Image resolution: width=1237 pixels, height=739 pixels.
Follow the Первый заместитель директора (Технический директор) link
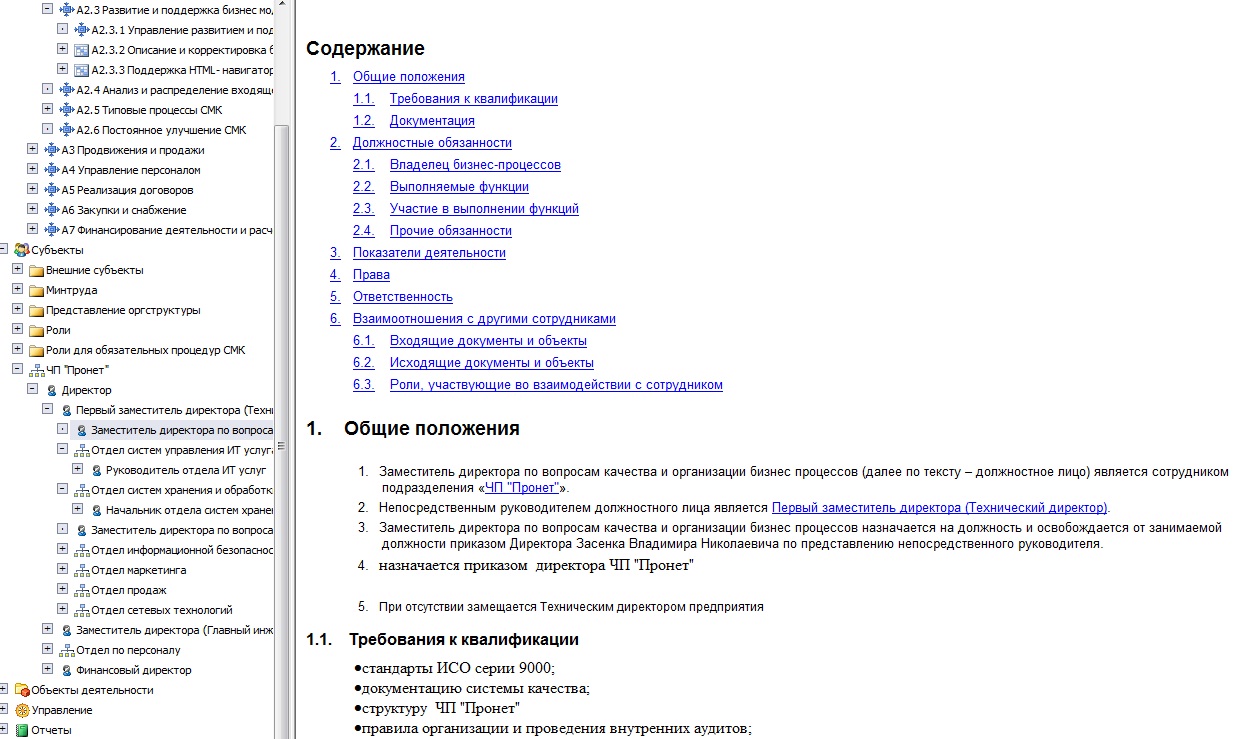tap(939, 508)
